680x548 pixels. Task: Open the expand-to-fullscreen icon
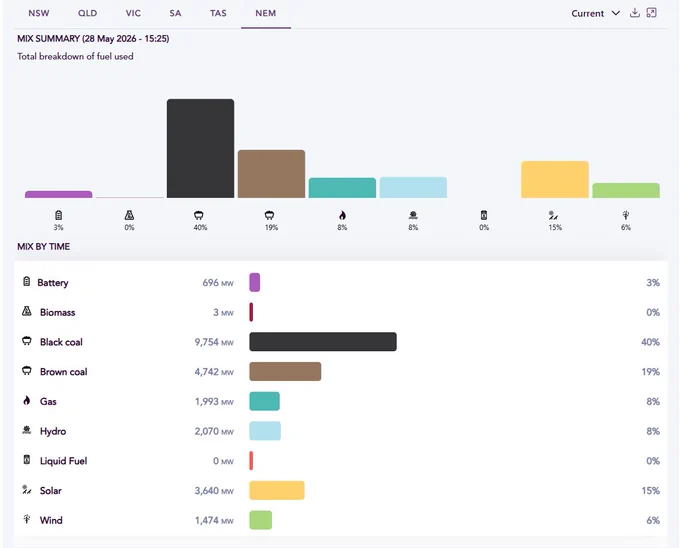pos(651,13)
